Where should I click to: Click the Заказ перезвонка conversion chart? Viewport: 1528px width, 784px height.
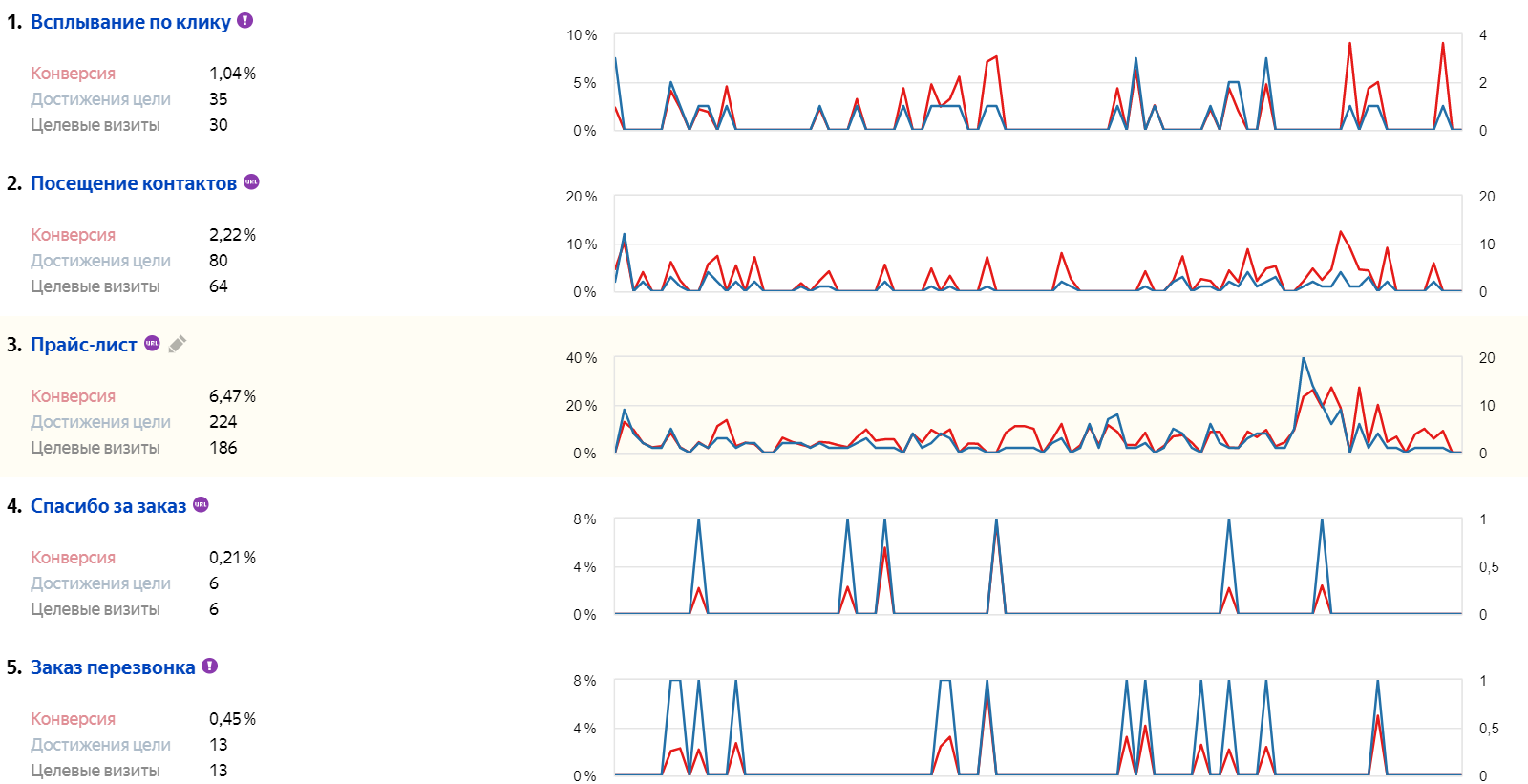(x=1038, y=728)
